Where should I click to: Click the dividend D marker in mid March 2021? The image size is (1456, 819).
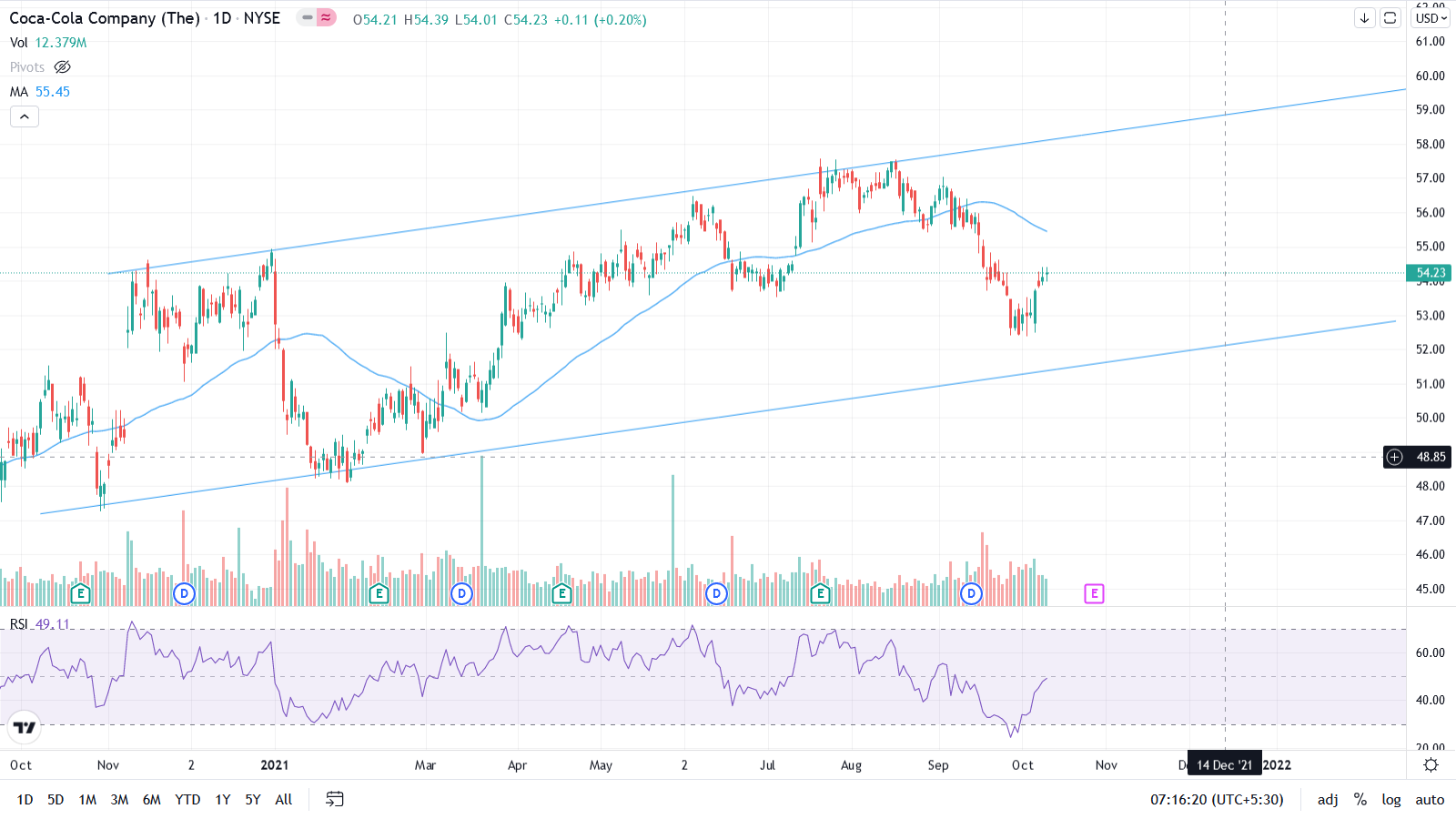click(x=461, y=594)
